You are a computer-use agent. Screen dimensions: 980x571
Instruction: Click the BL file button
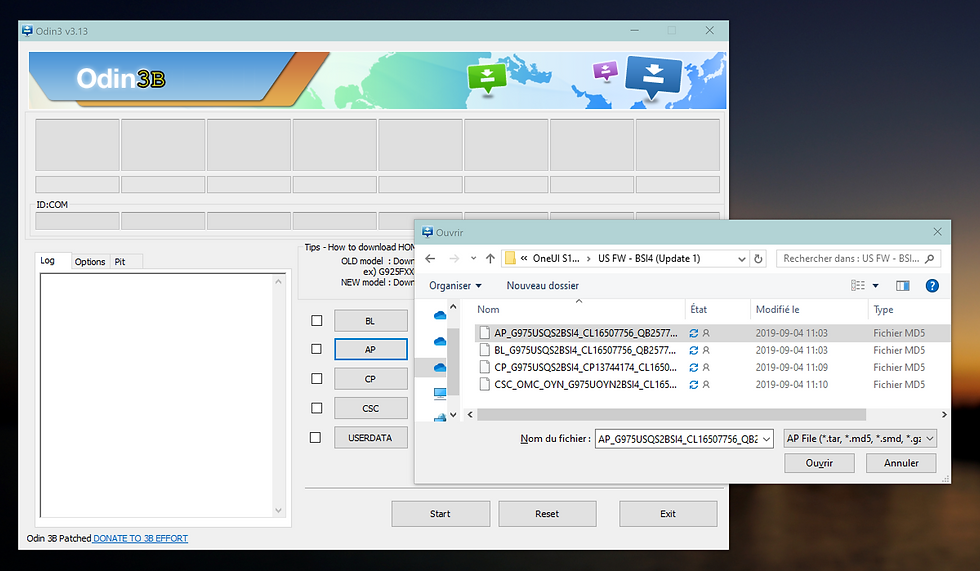tap(371, 320)
